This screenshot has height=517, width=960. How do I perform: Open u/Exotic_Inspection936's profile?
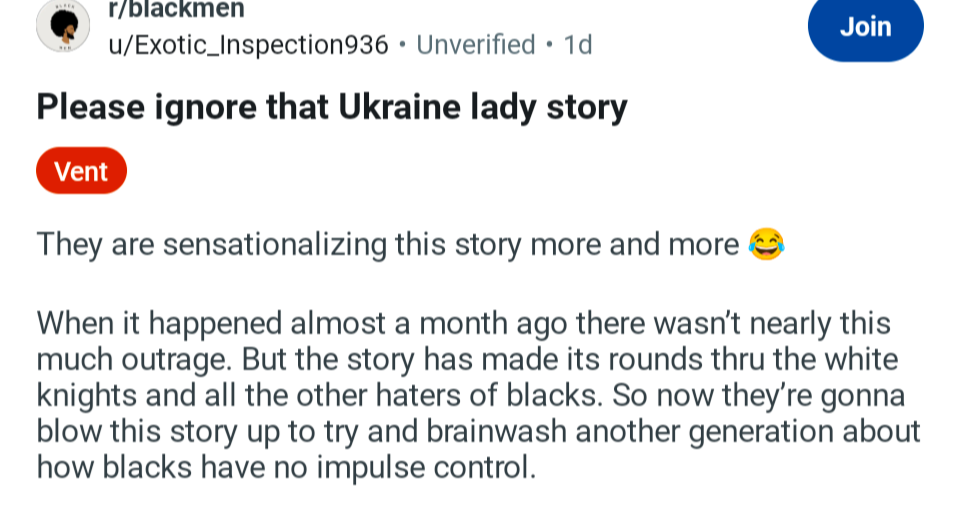(248, 45)
